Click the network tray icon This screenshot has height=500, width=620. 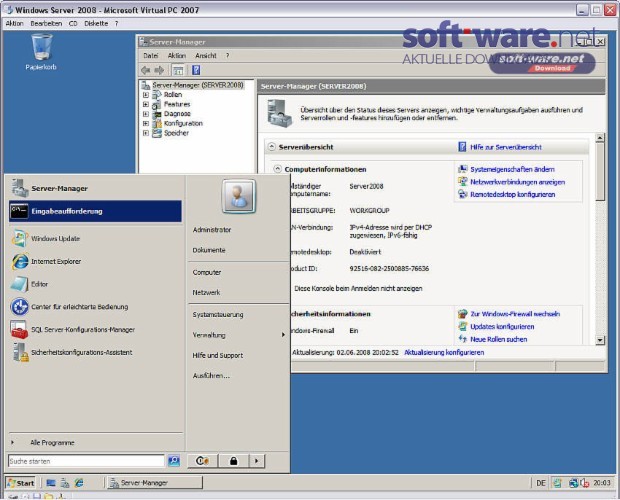point(573,483)
